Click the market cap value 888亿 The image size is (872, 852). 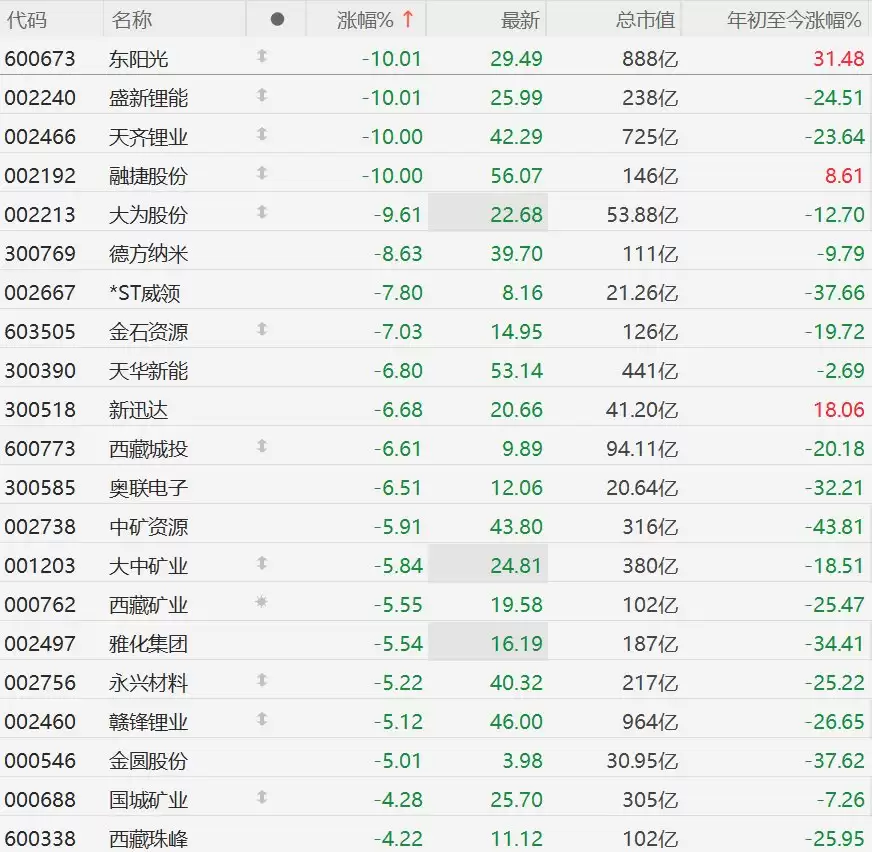650,58
